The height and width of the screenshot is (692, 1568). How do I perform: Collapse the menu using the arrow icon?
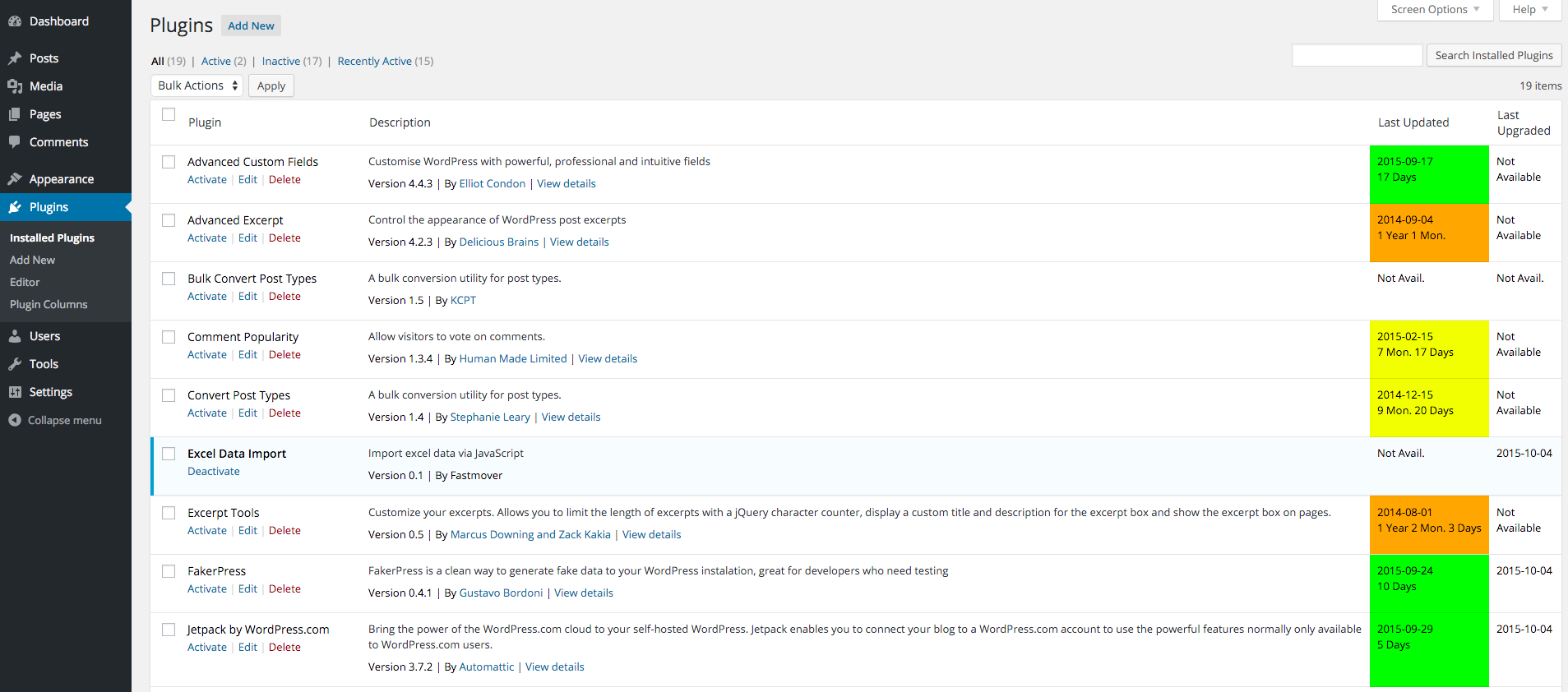[15, 420]
